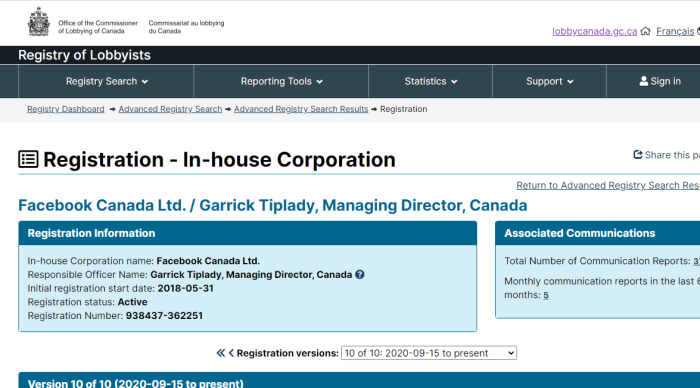
Task: Open the Registration versions dropdown
Action: 429,353
